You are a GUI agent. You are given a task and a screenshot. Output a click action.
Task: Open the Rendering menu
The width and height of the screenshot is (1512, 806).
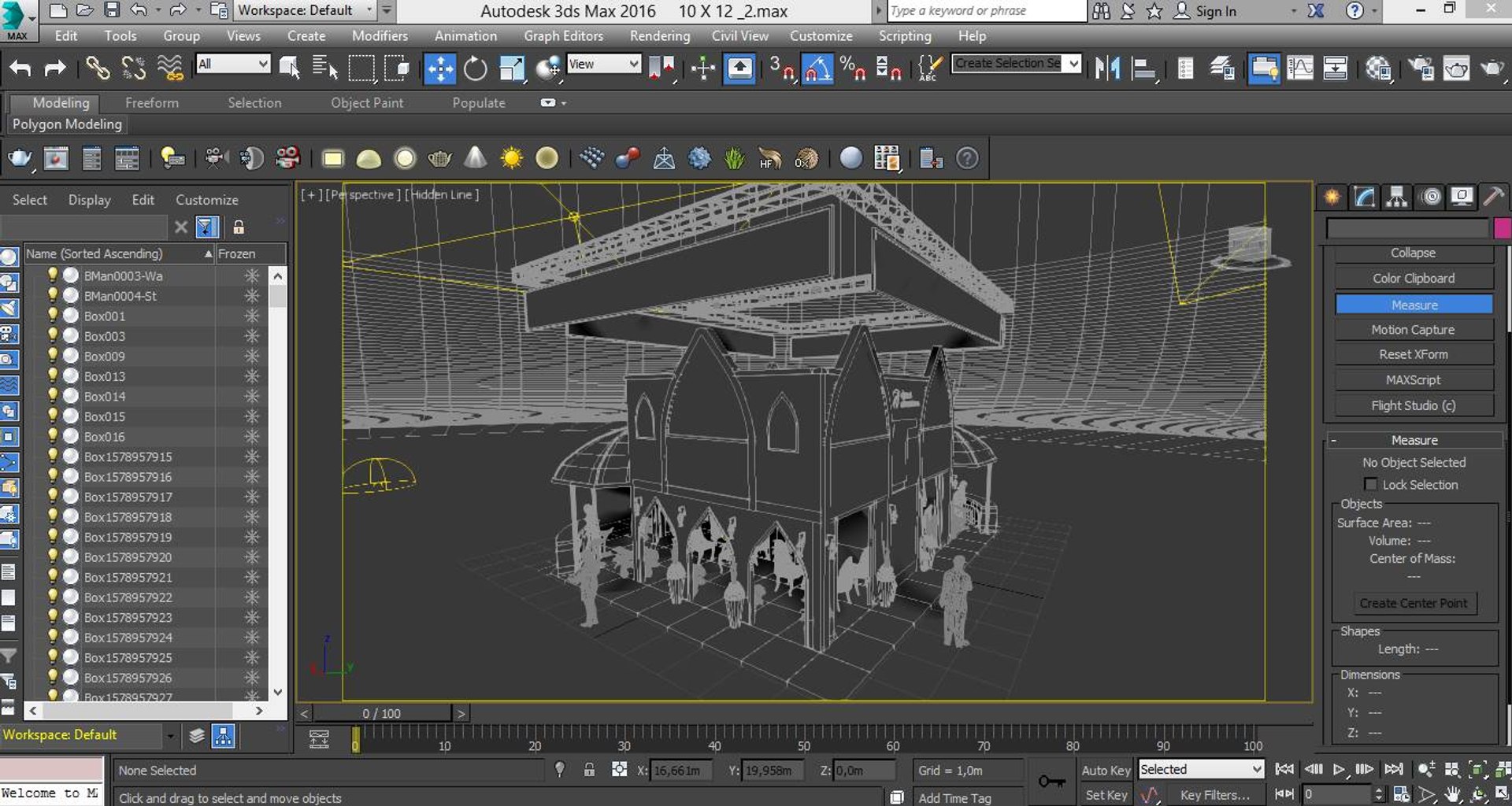click(x=659, y=35)
